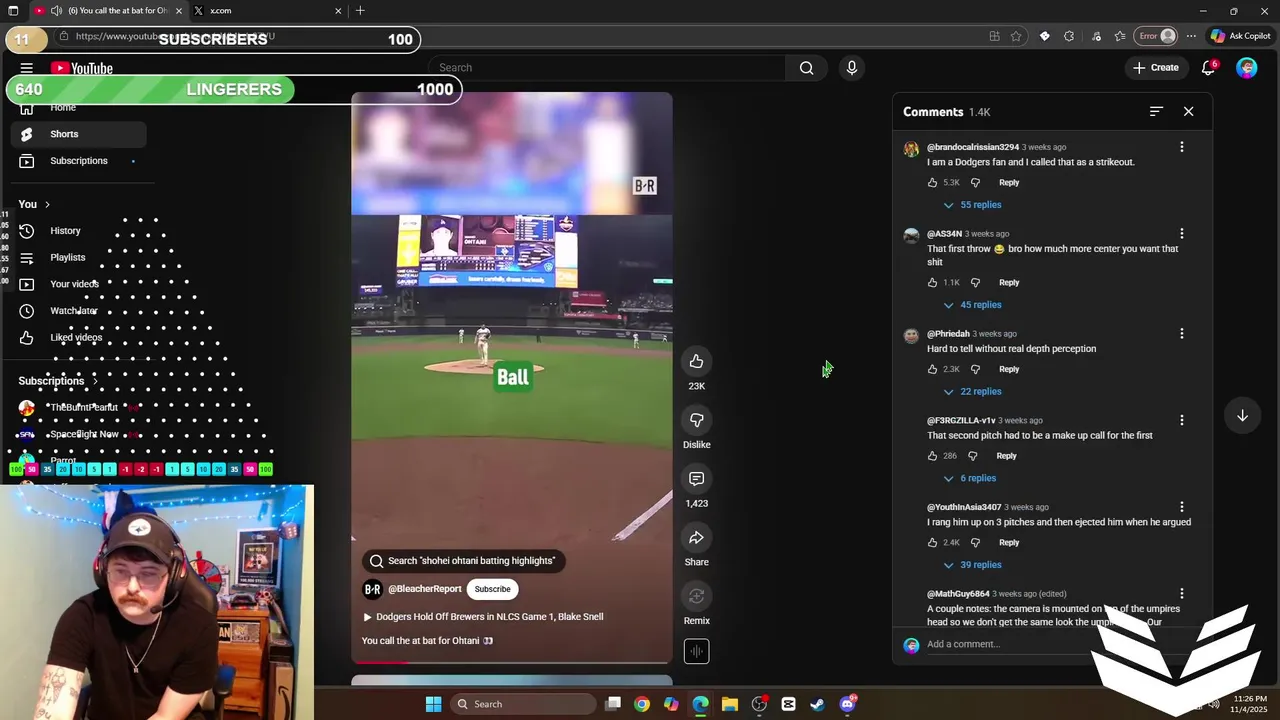Open options menu for @F3RGZILLA-v1v comment
1280x720 pixels.
pyautogui.click(x=1182, y=420)
